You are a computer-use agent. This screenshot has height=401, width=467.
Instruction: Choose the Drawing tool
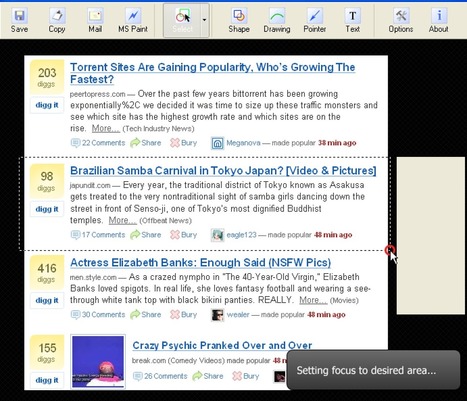click(x=277, y=21)
